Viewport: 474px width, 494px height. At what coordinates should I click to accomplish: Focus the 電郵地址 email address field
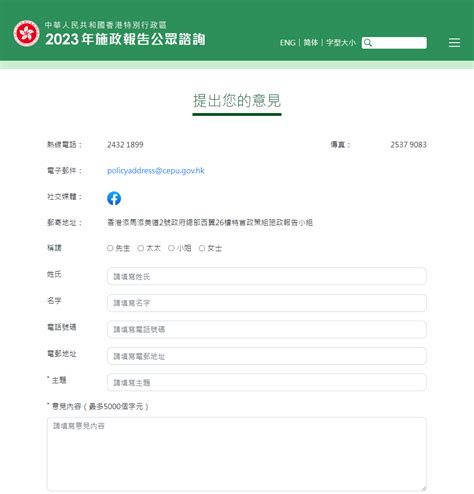(267, 356)
